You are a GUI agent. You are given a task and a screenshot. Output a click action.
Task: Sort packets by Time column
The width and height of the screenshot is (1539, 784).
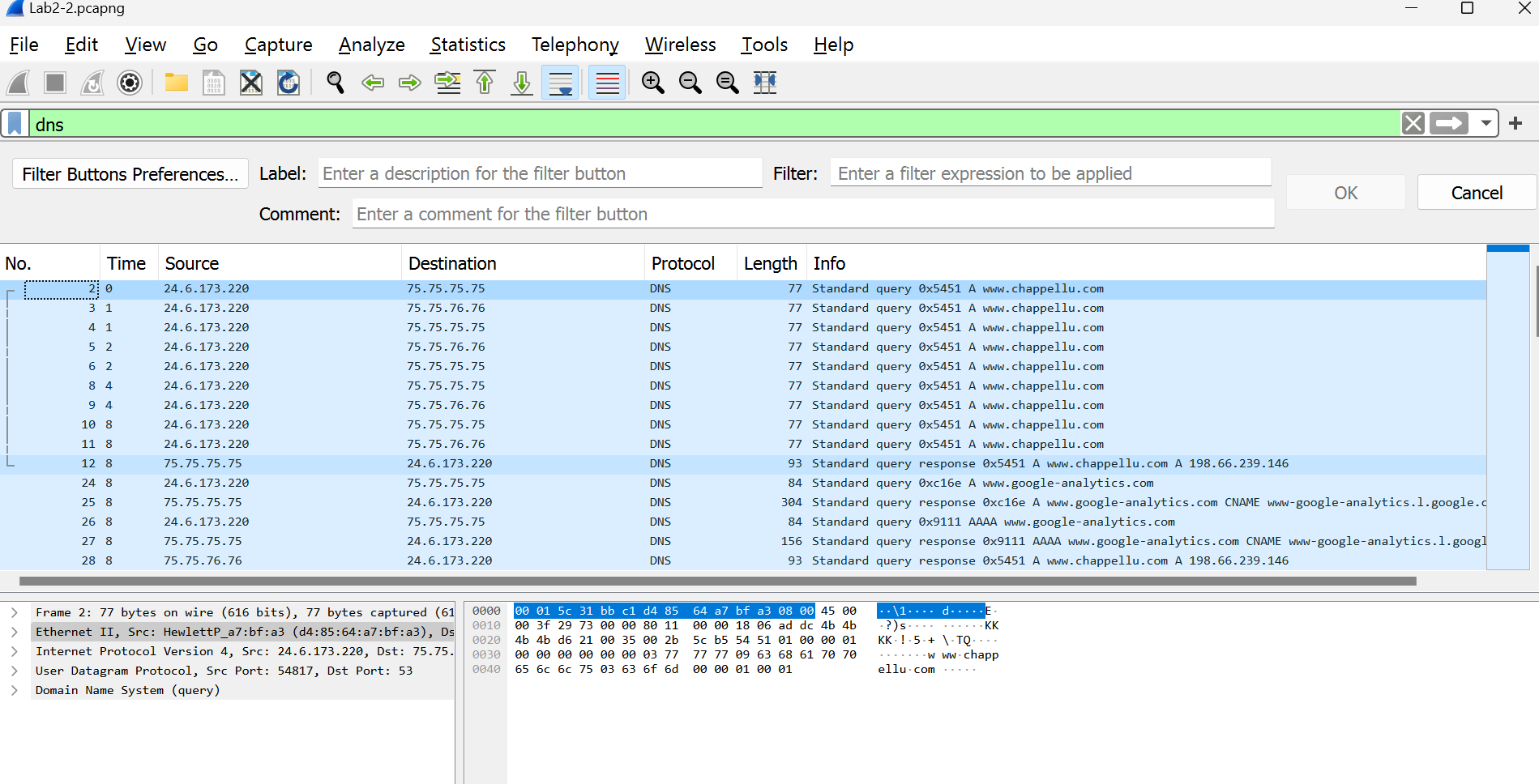tap(130, 263)
